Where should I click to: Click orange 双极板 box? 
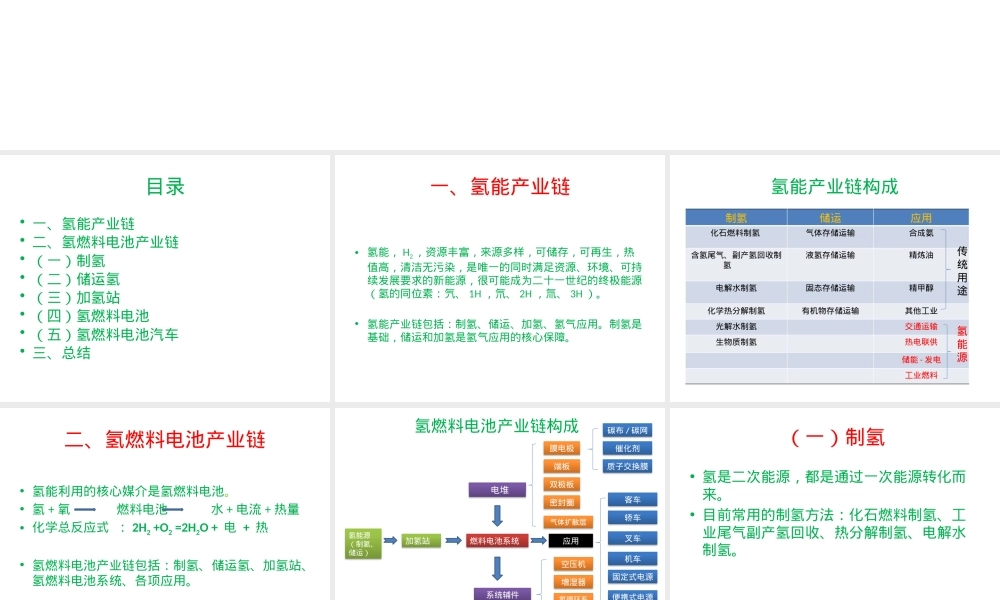pyautogui.click(x=562, y=485)
